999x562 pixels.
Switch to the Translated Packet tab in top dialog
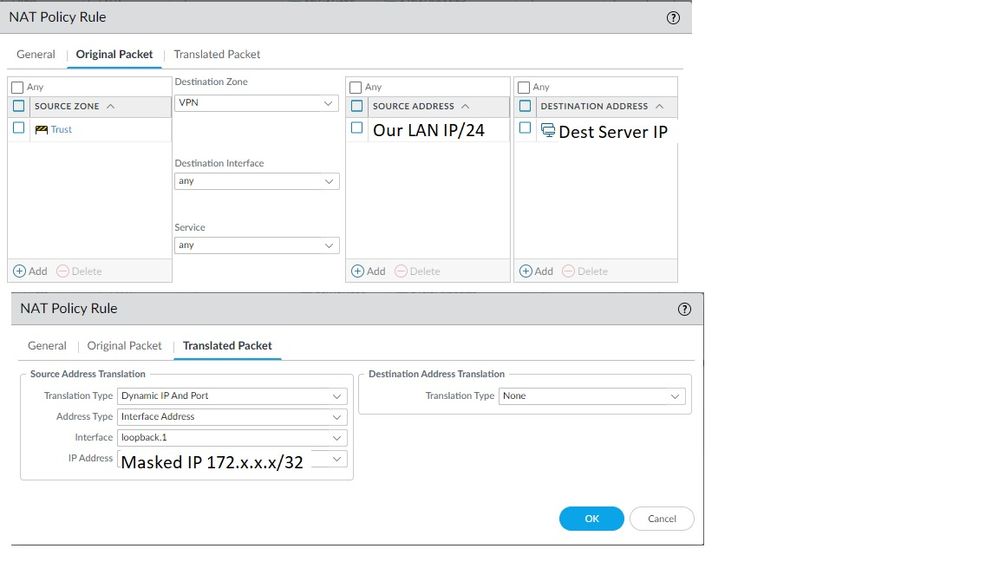(217, 54)
